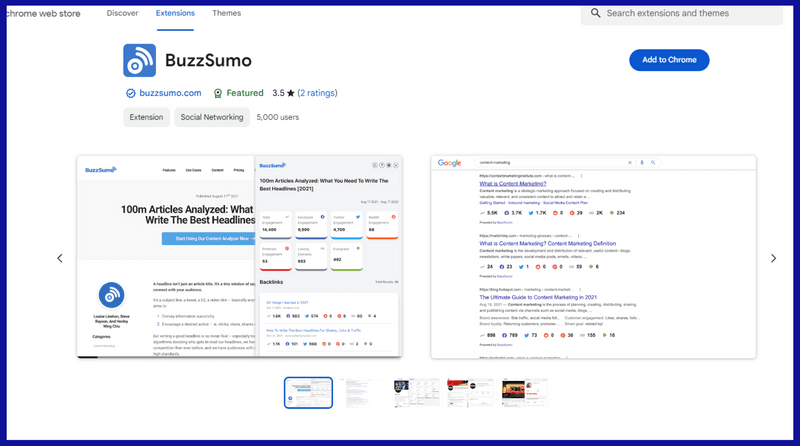Select the Social Networking category chip
This screenshot has width=800, height=446.
[211, 117]
